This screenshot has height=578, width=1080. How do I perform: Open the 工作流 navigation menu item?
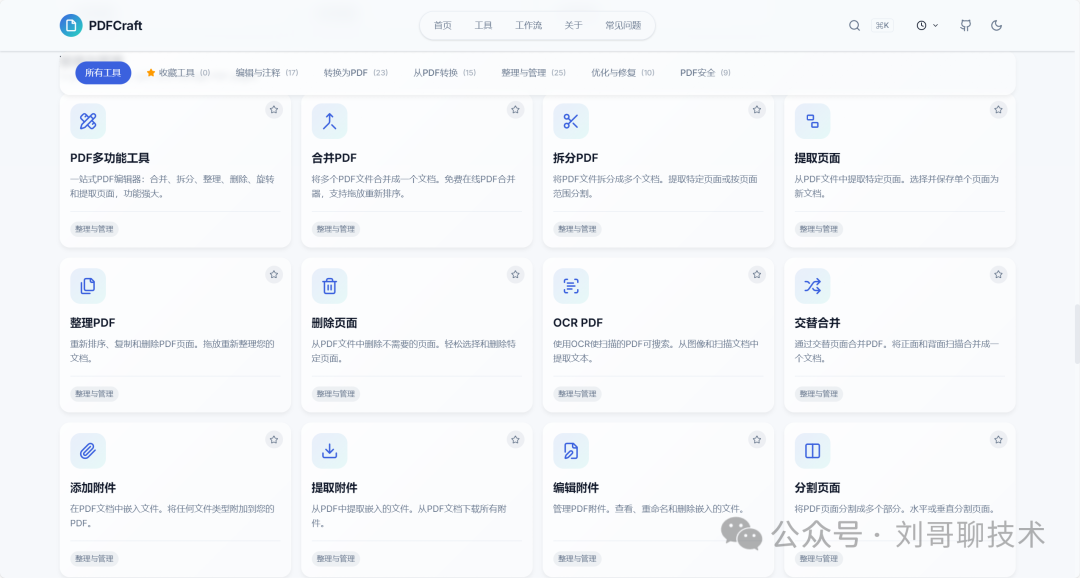[x=529, y=25]
